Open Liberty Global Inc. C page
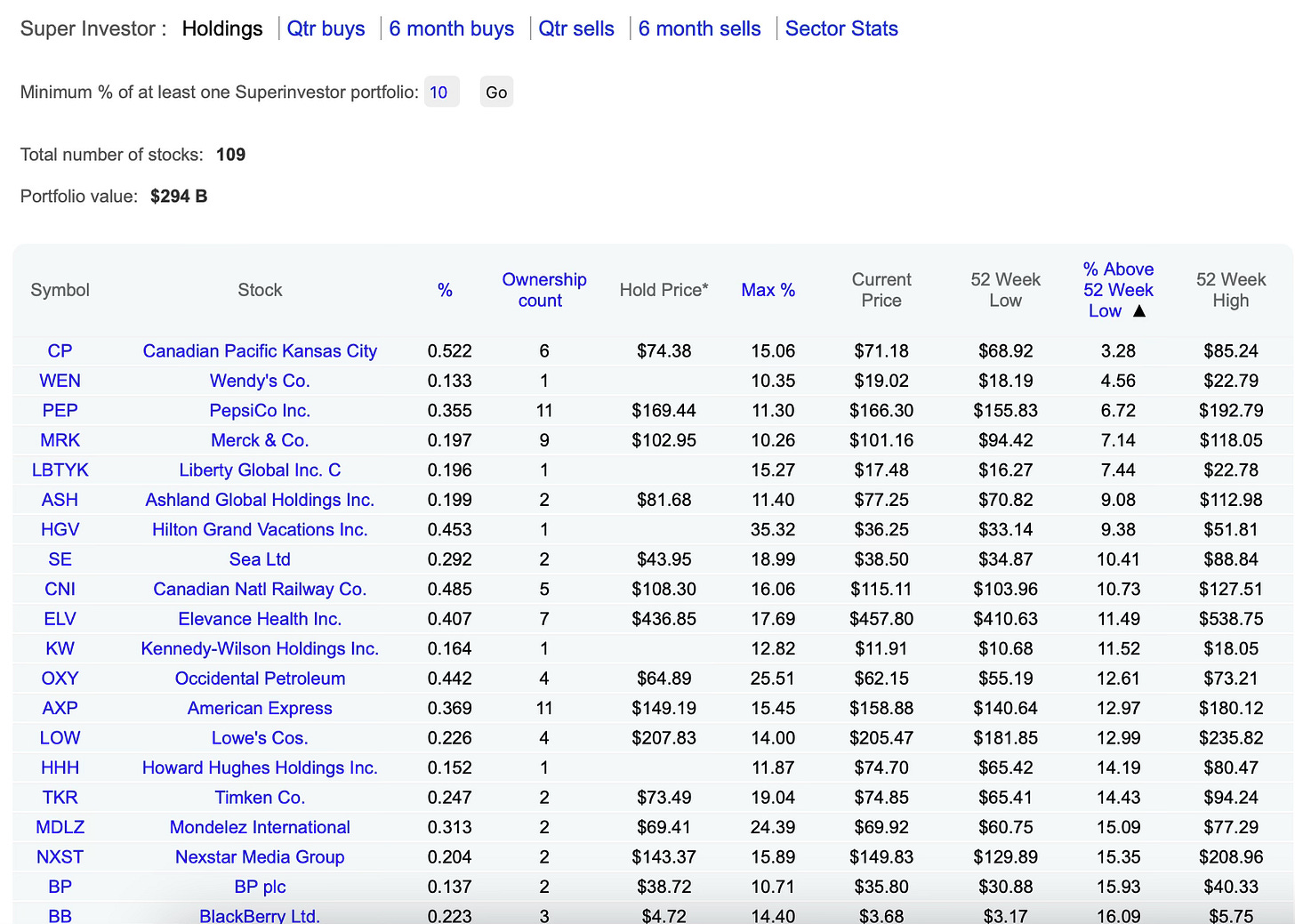Viewport: 1295px width, 924px height. pos(260,470)
